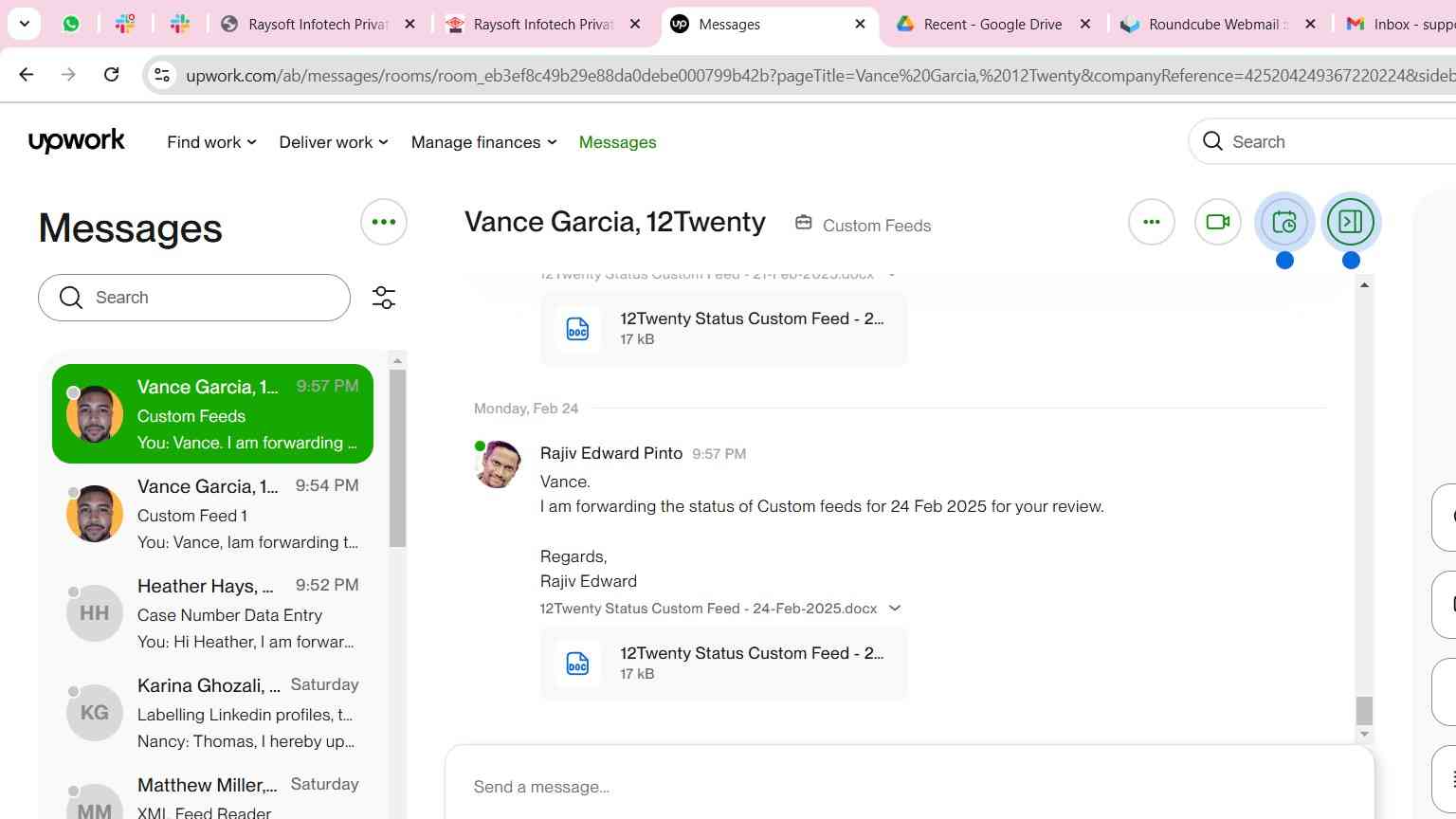Image resolution: width=1456 pixels, height=819 pixels.
Task: Open the Custom Feeds contract link
Action: pos(877,226)
